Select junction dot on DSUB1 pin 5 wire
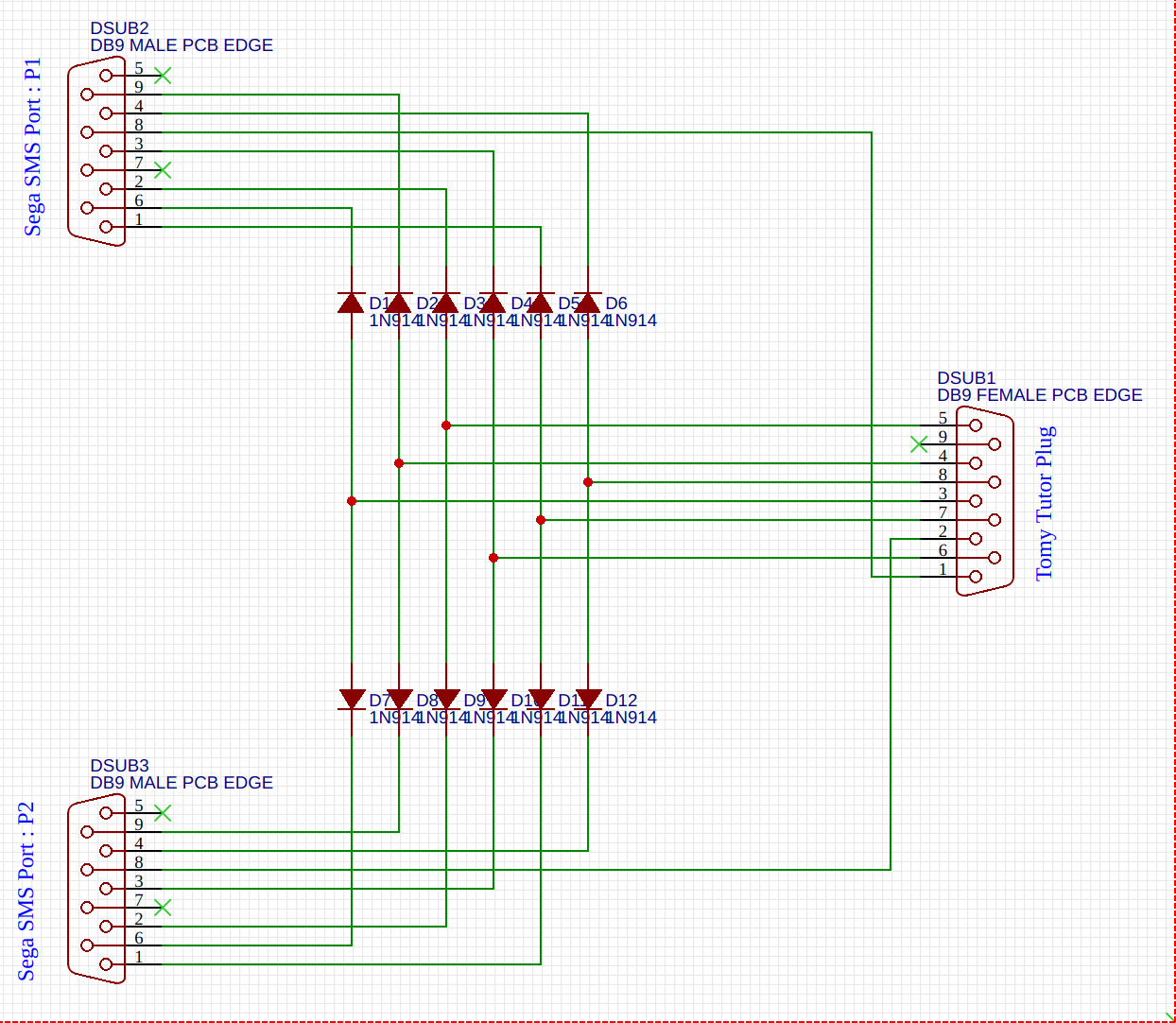 [446, 425]
